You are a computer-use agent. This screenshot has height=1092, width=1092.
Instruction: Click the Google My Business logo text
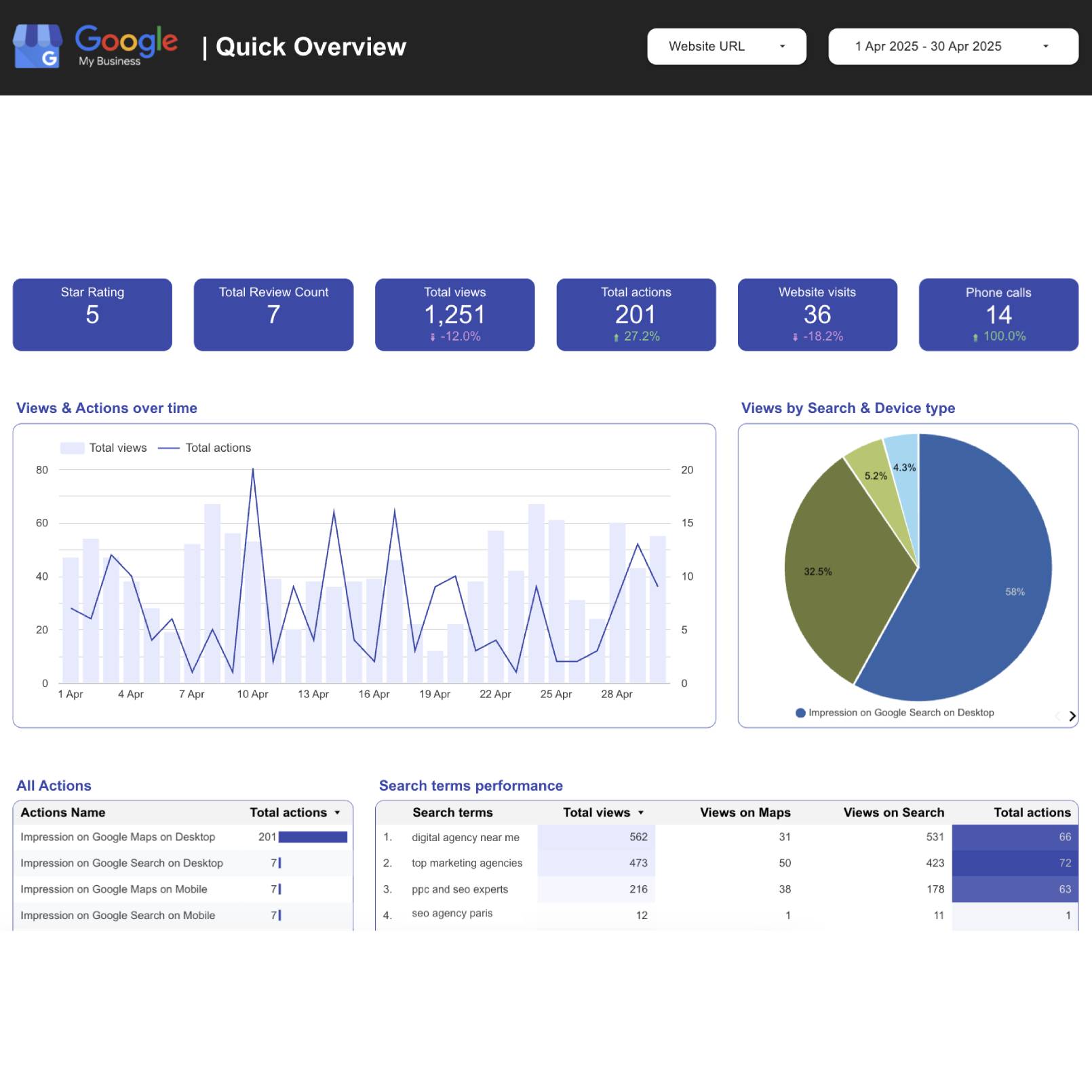[x=126, y=45]
